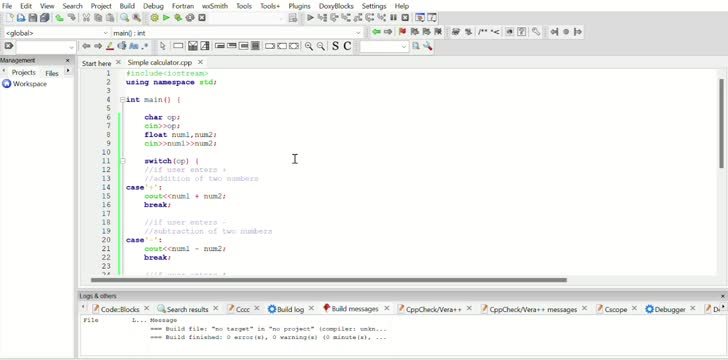The height and width of the screenshot is (360, 728).
Task: Click the Build gear icon
Action: point(155,18)
